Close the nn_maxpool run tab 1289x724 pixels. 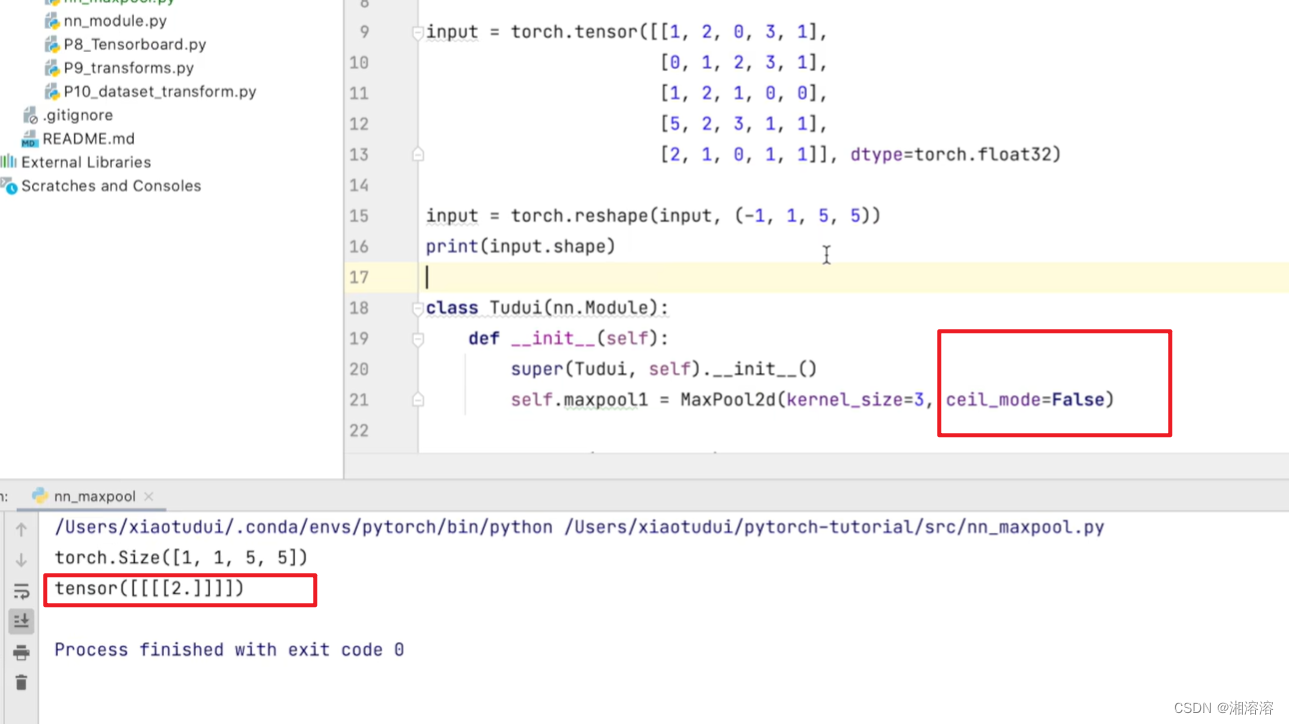click(149, 496)
